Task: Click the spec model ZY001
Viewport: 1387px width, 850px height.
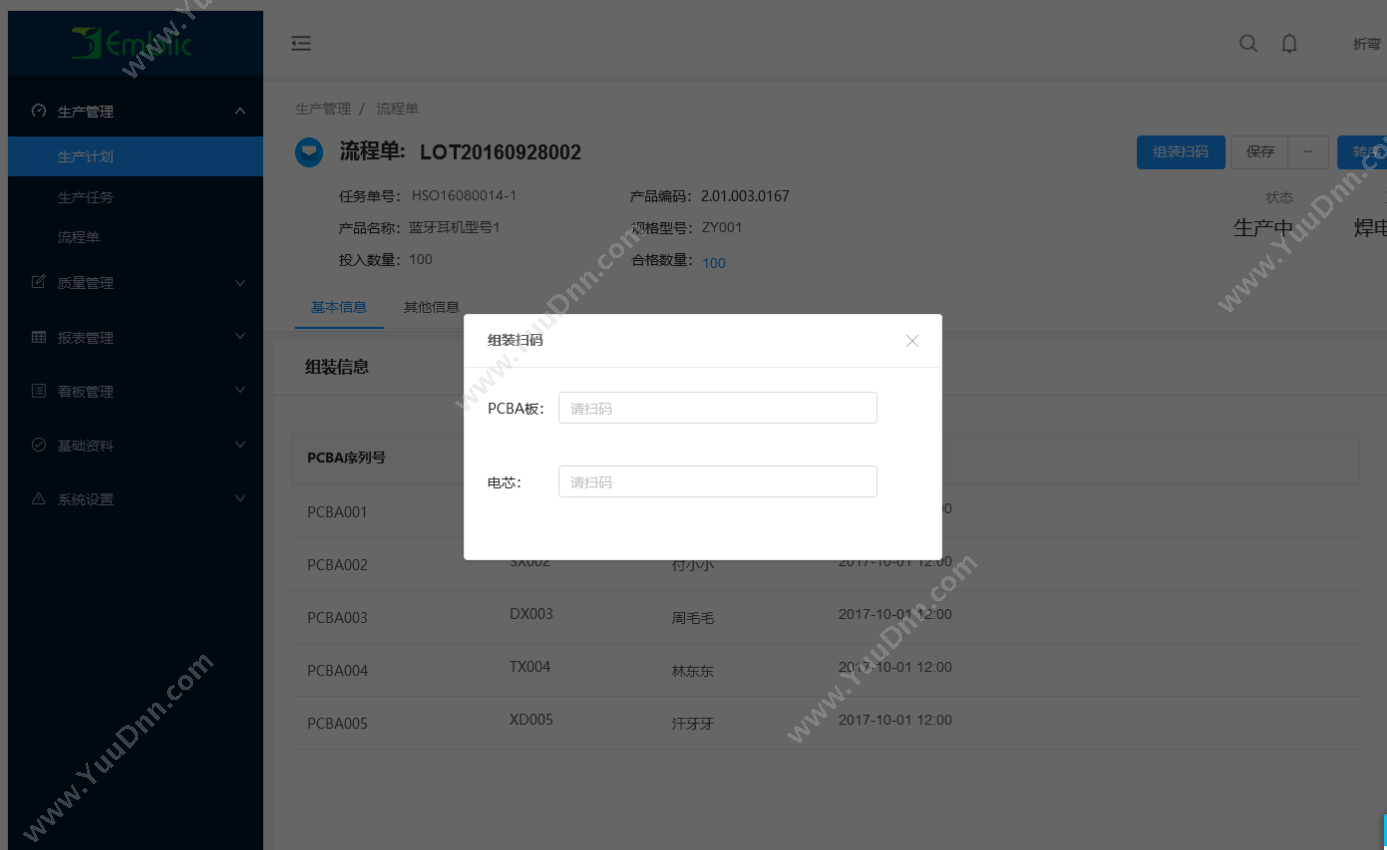Action: pos(722,228)
